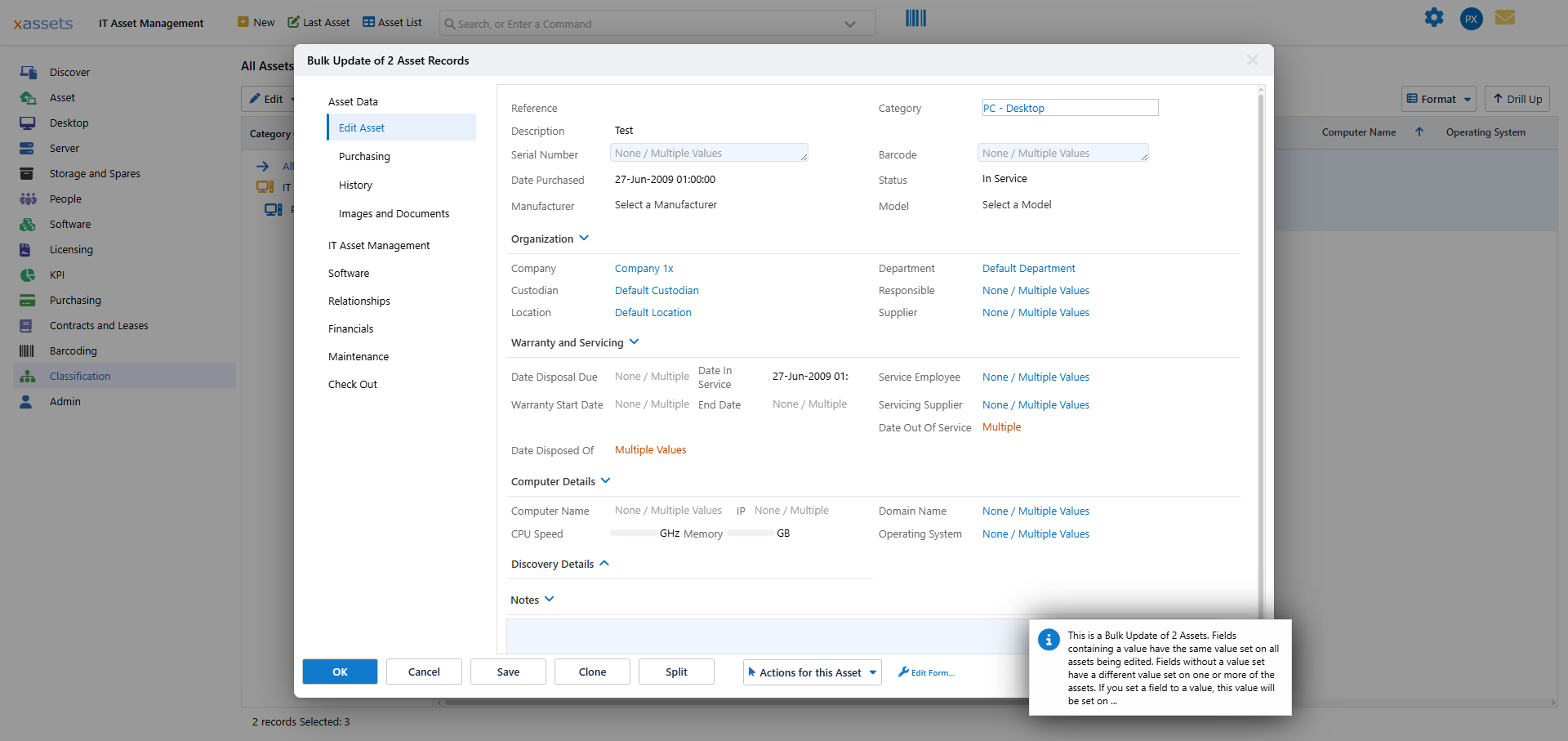The image size is (1568, 741).
Task: Click the Search or Enter a Command box
Action: click(x=657, y=24)
